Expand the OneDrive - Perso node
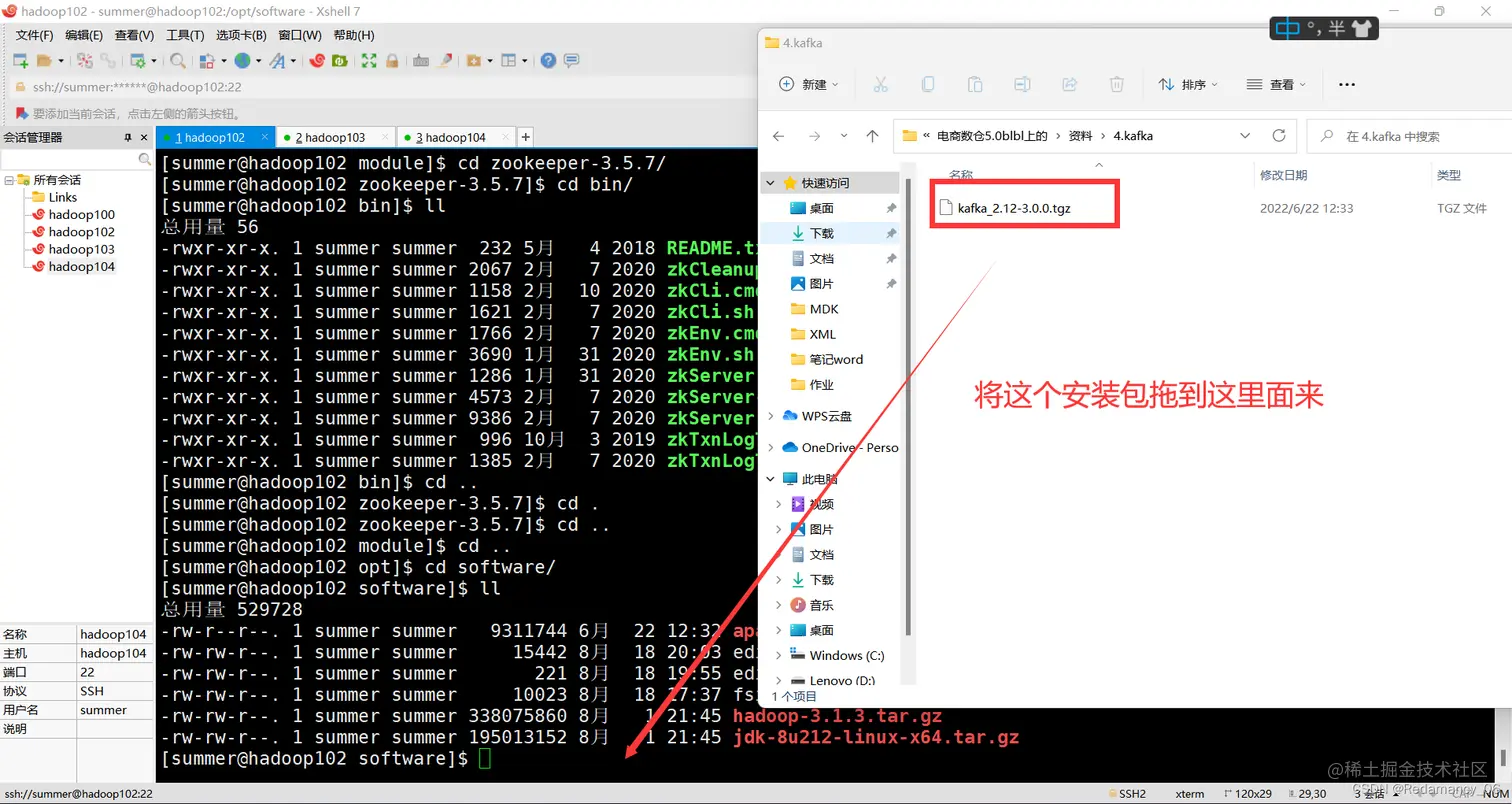Screen dimensions: 1512x804 [770, 448]
